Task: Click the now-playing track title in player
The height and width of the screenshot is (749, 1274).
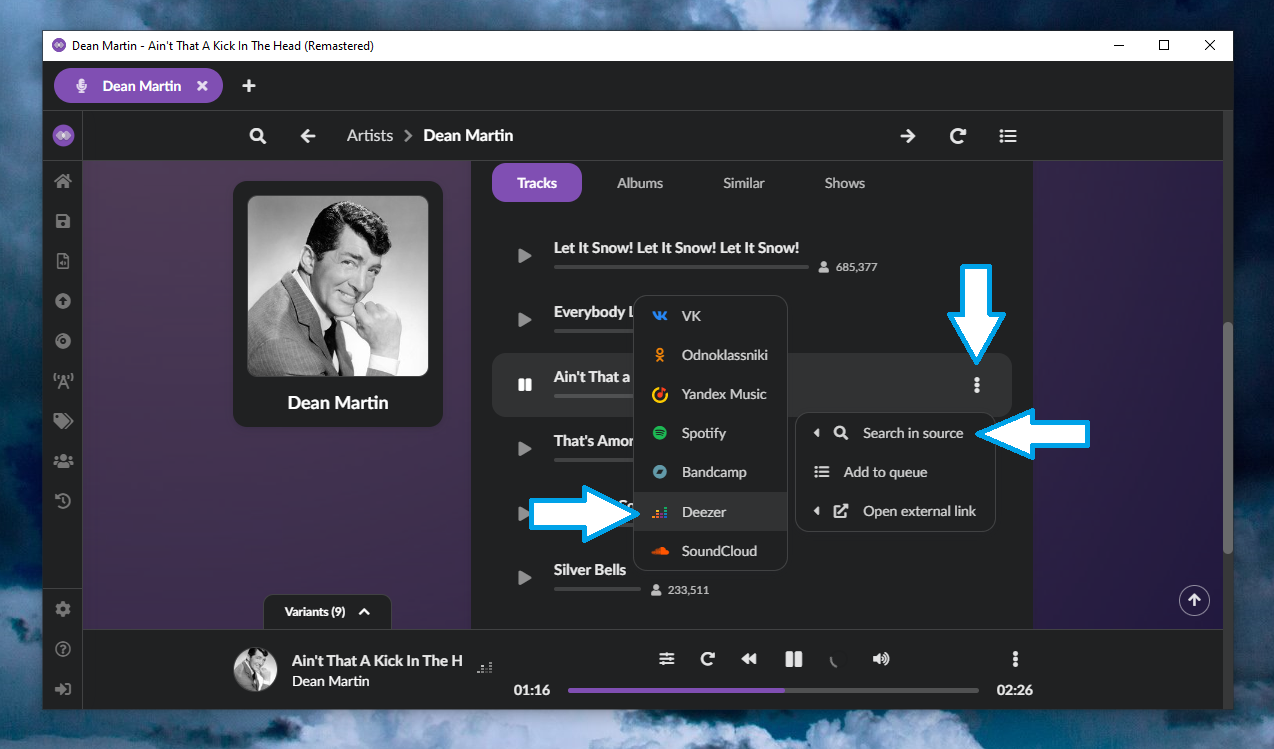Action: click(377, 661)
